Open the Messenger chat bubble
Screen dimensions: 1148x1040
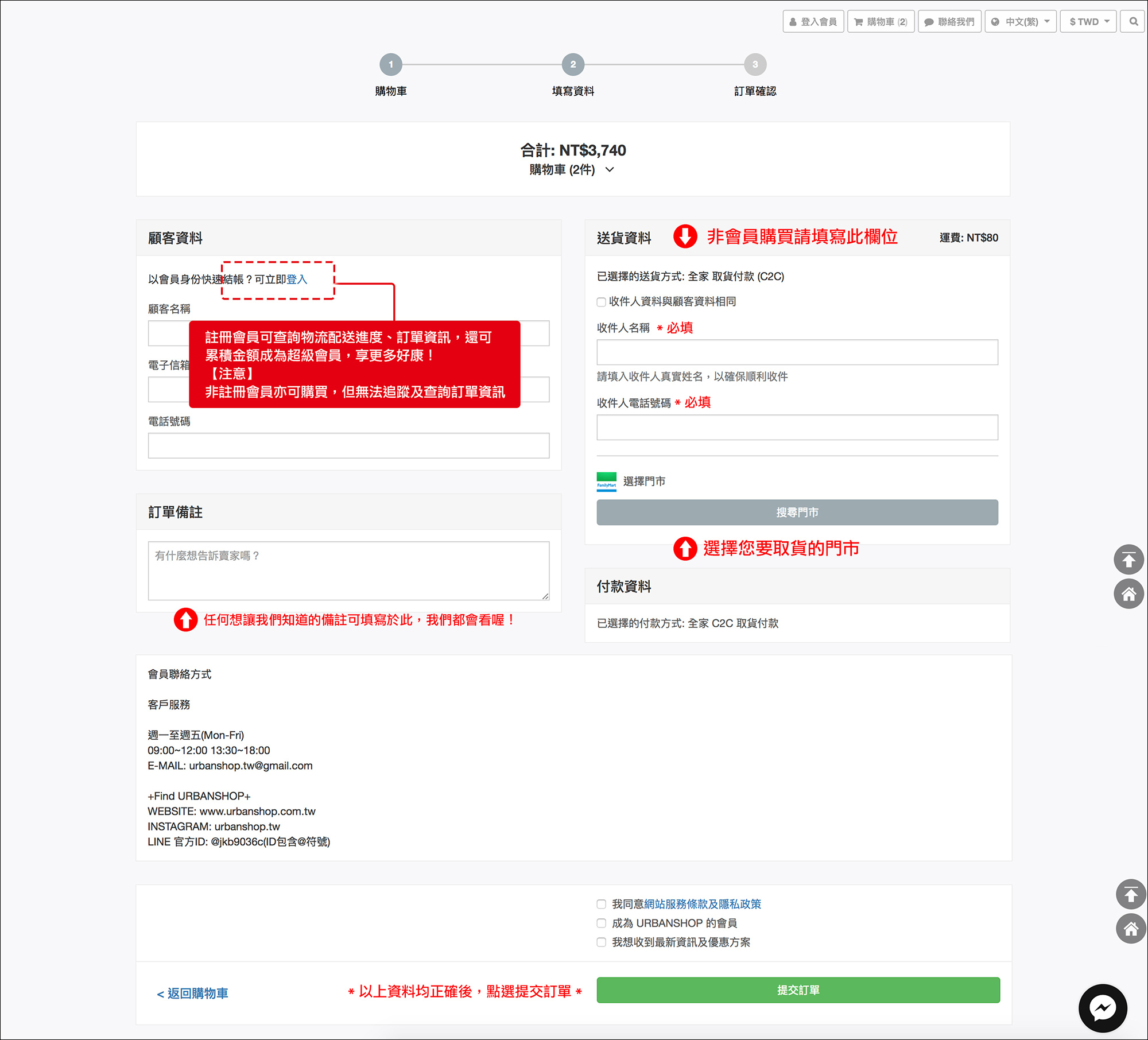tap(1102, 1008)
